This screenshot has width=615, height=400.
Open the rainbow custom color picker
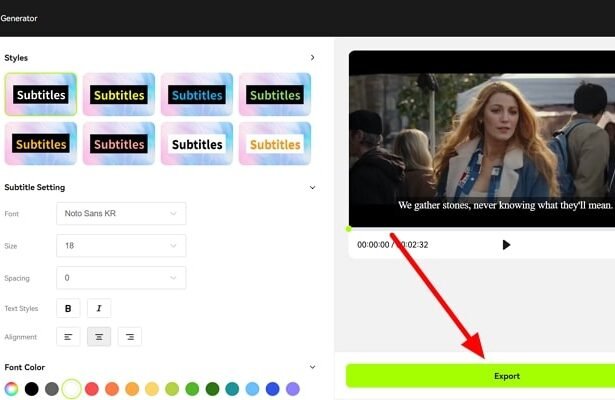[11, 389]
